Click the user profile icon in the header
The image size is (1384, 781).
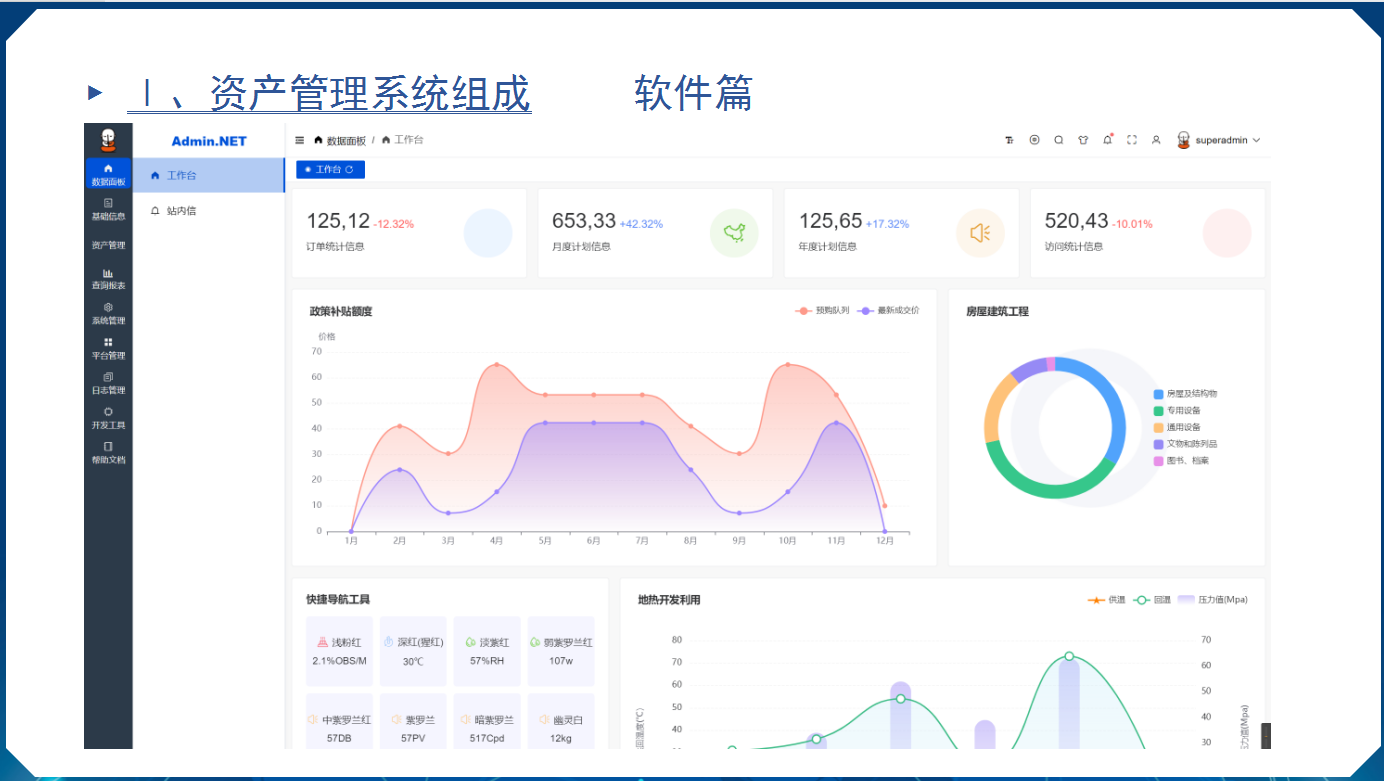(x=1156, y=140)
